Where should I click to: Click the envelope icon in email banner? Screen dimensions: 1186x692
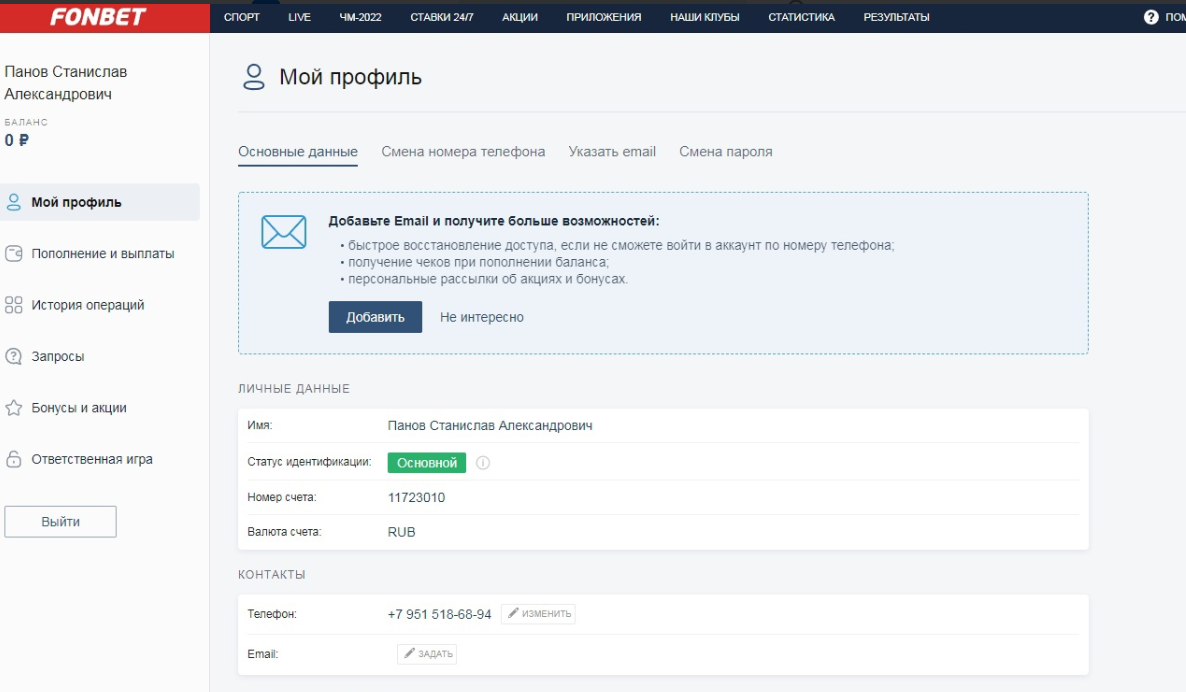[x=283, y=231]
